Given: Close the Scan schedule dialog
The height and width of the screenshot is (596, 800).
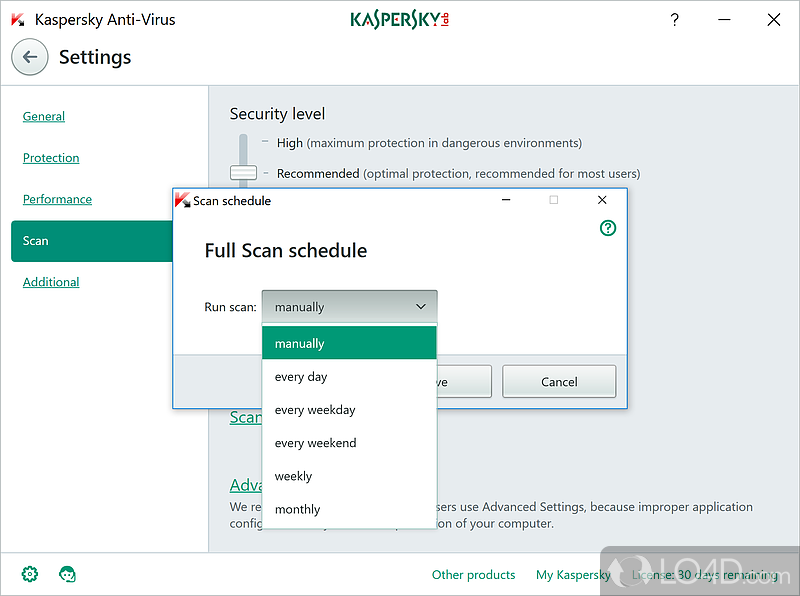Looking at the screenshot, I should point(602,200).
